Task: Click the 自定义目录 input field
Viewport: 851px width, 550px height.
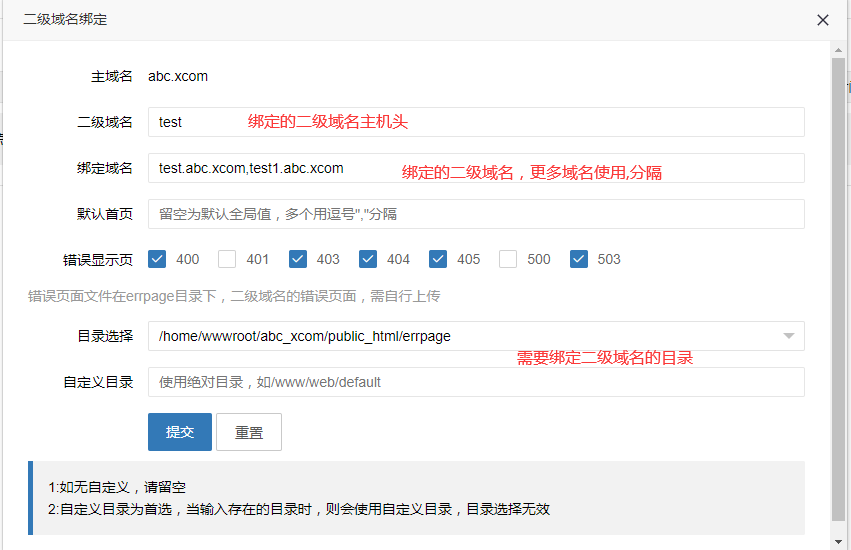Action: pyautogui.click(x=476, y=382)
